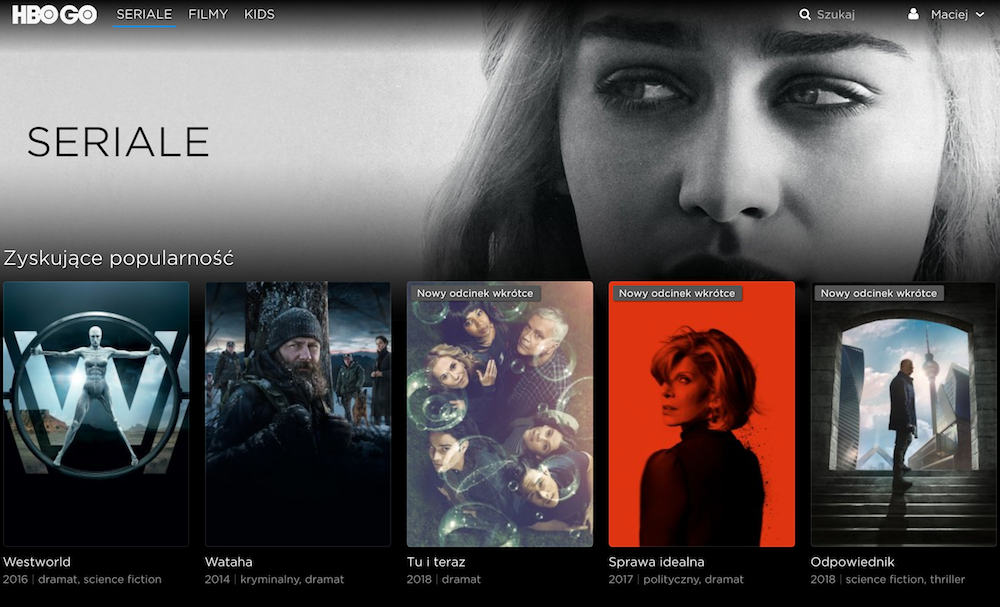Click the Westworld title link
1000x607 pixels.
[37, 562]
